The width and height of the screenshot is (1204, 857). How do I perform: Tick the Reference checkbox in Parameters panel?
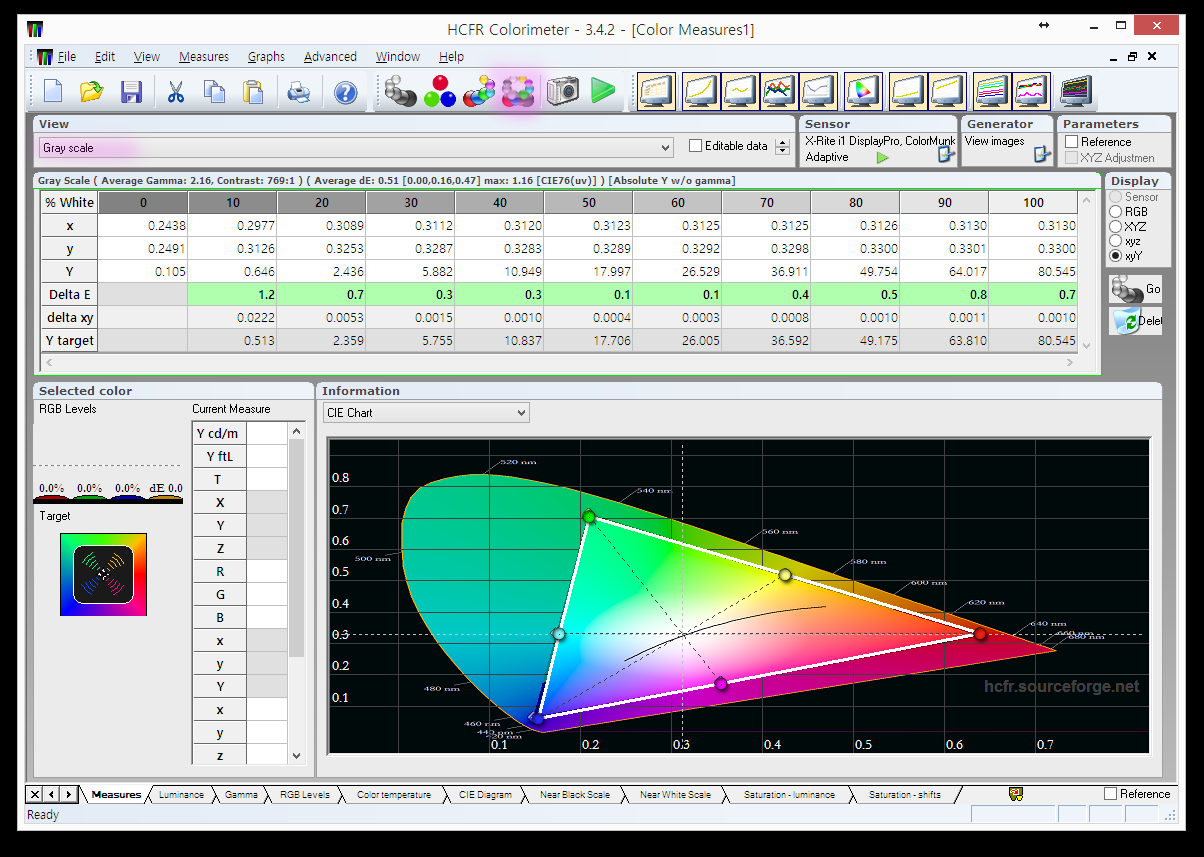(1071, 142)
